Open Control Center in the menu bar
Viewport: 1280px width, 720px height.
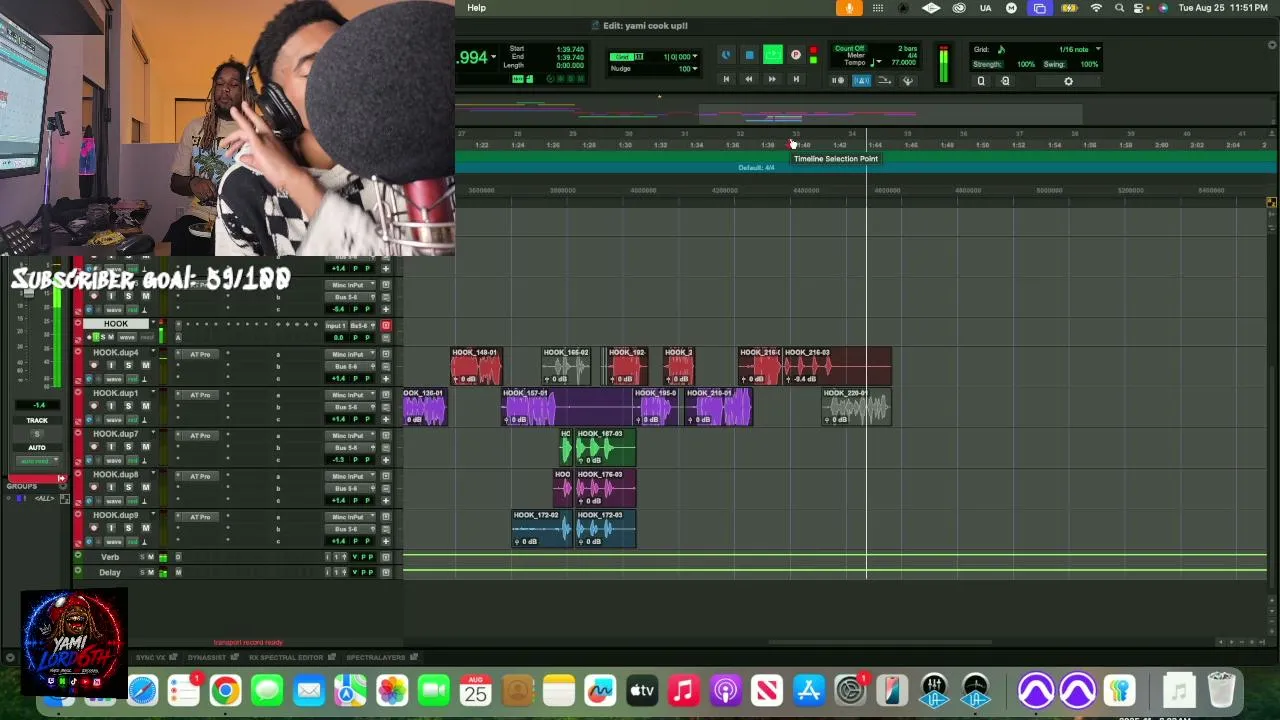click(1141, 8)
